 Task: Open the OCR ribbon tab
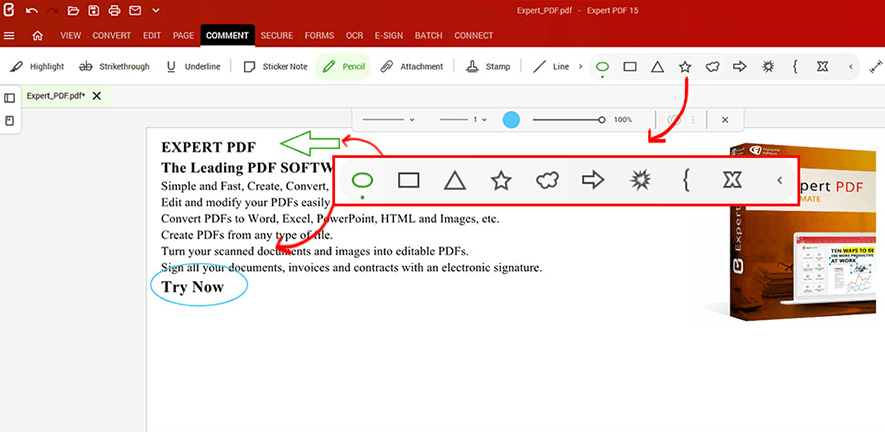354,36
